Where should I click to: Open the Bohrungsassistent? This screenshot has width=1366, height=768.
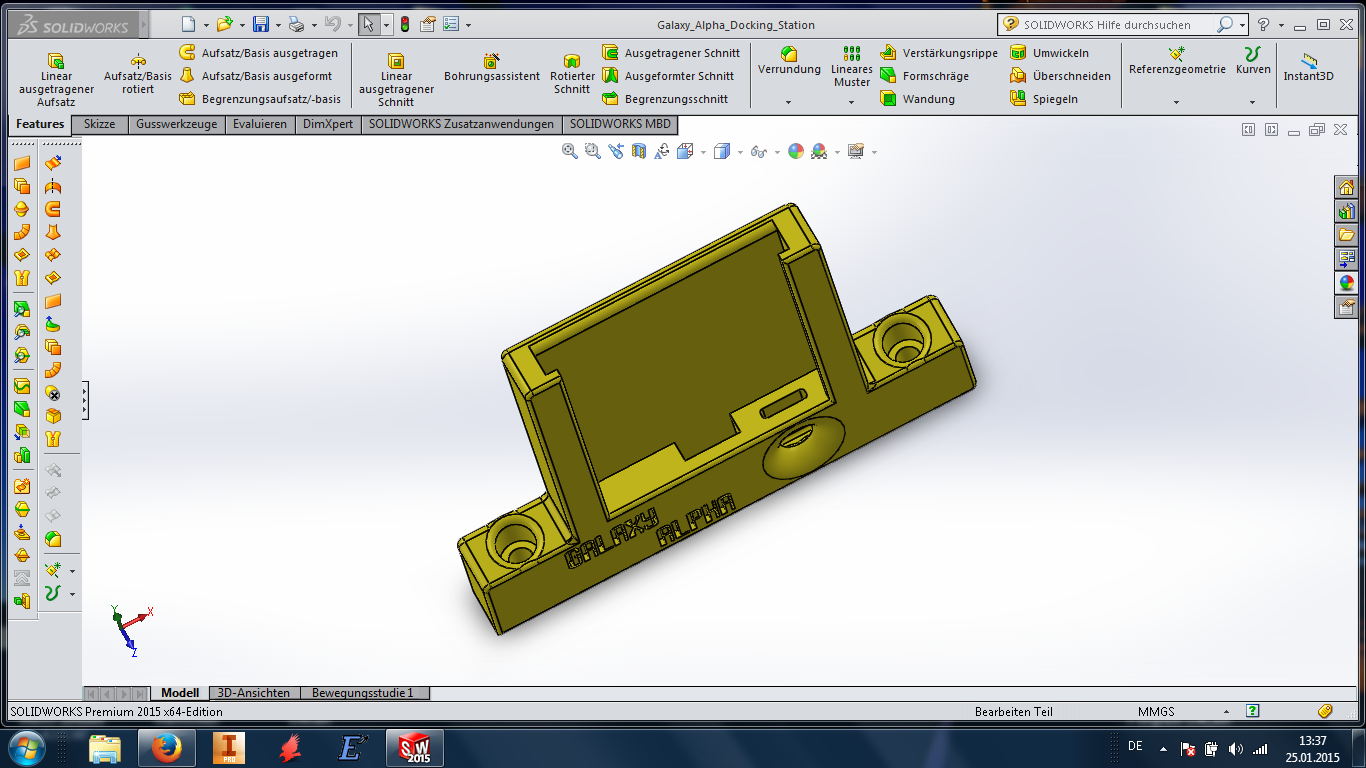coord(492,68)
